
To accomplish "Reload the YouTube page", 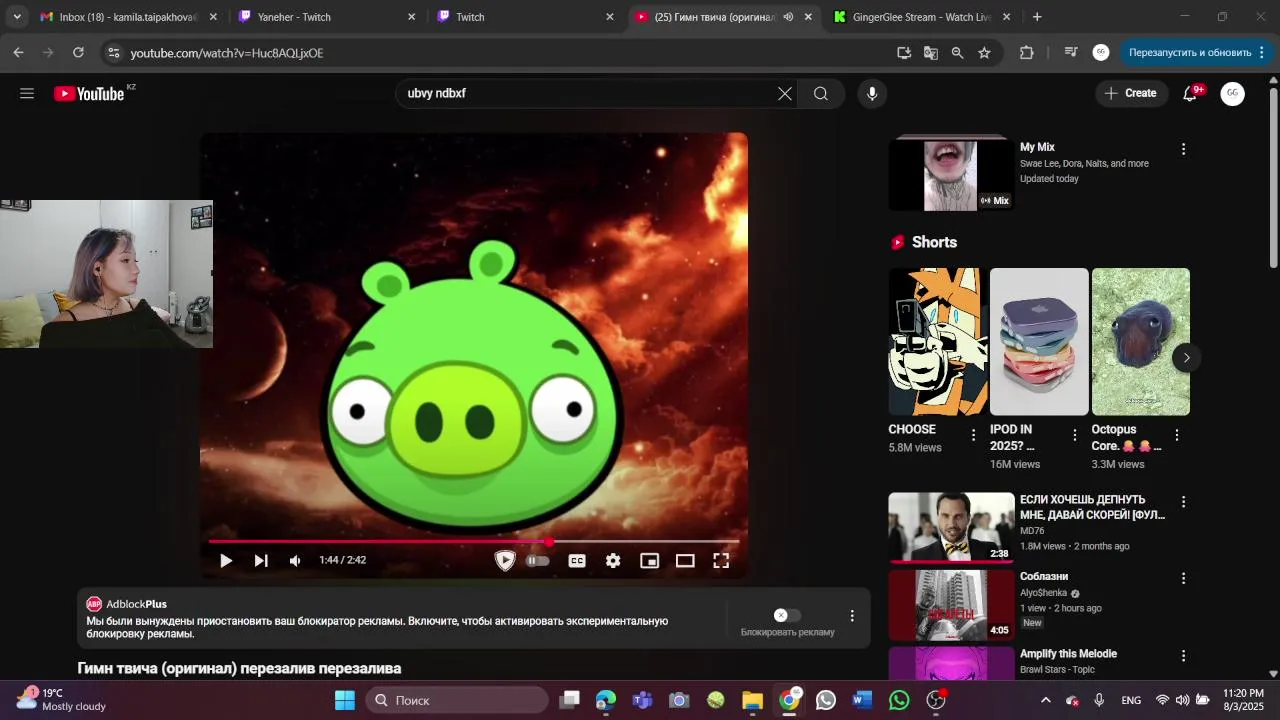I will (78, 53).
